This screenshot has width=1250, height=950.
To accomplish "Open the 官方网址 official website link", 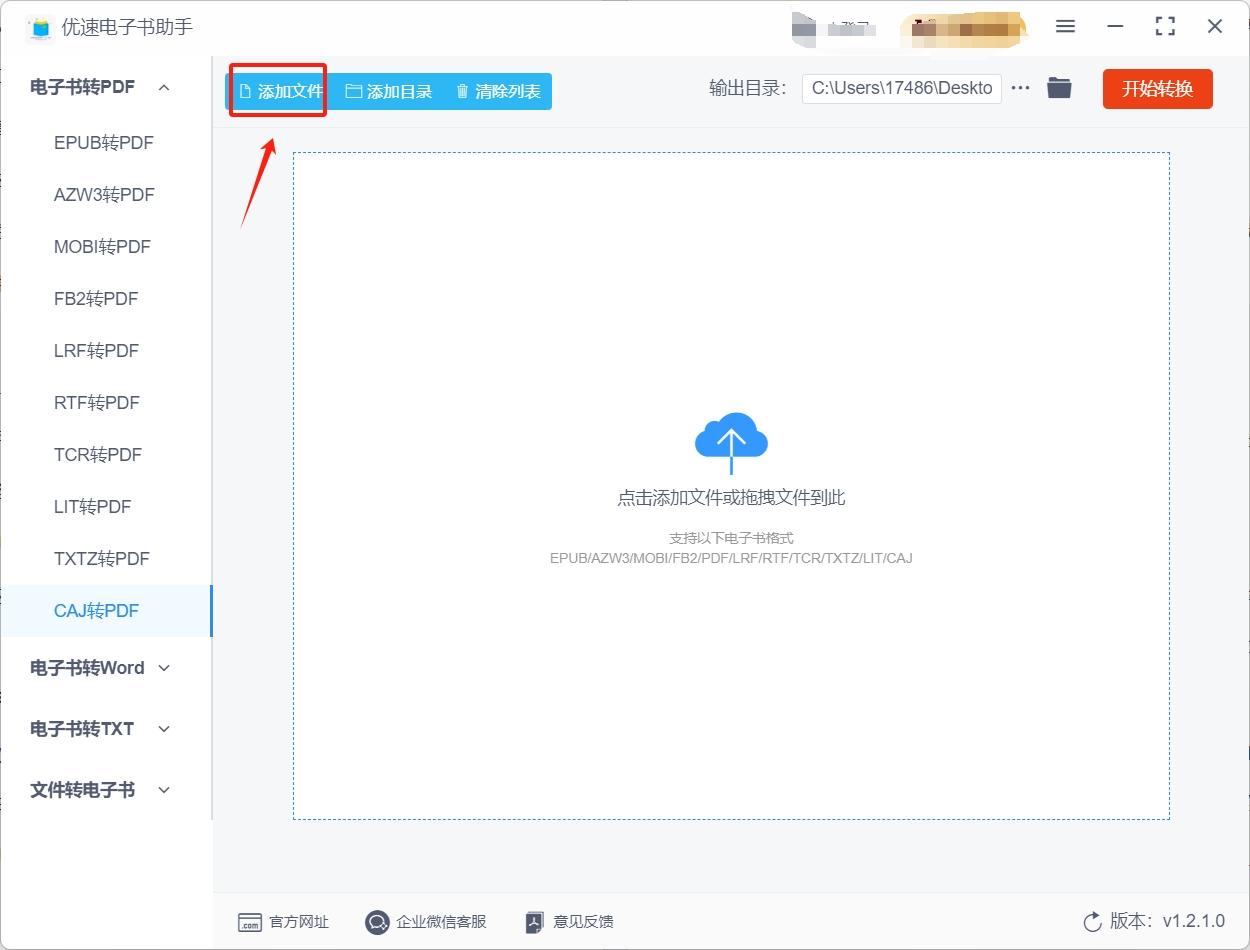I will click(283, 922).
